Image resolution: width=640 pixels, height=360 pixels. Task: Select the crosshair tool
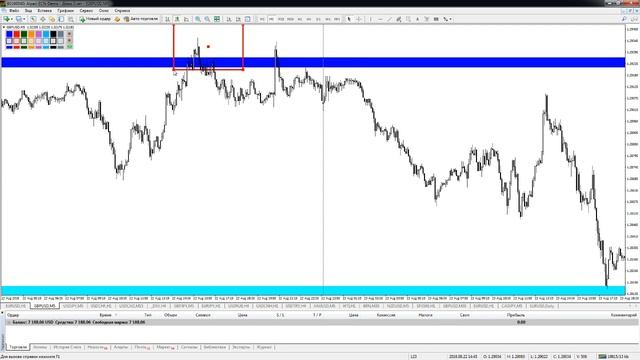click(x=358, y=19)
